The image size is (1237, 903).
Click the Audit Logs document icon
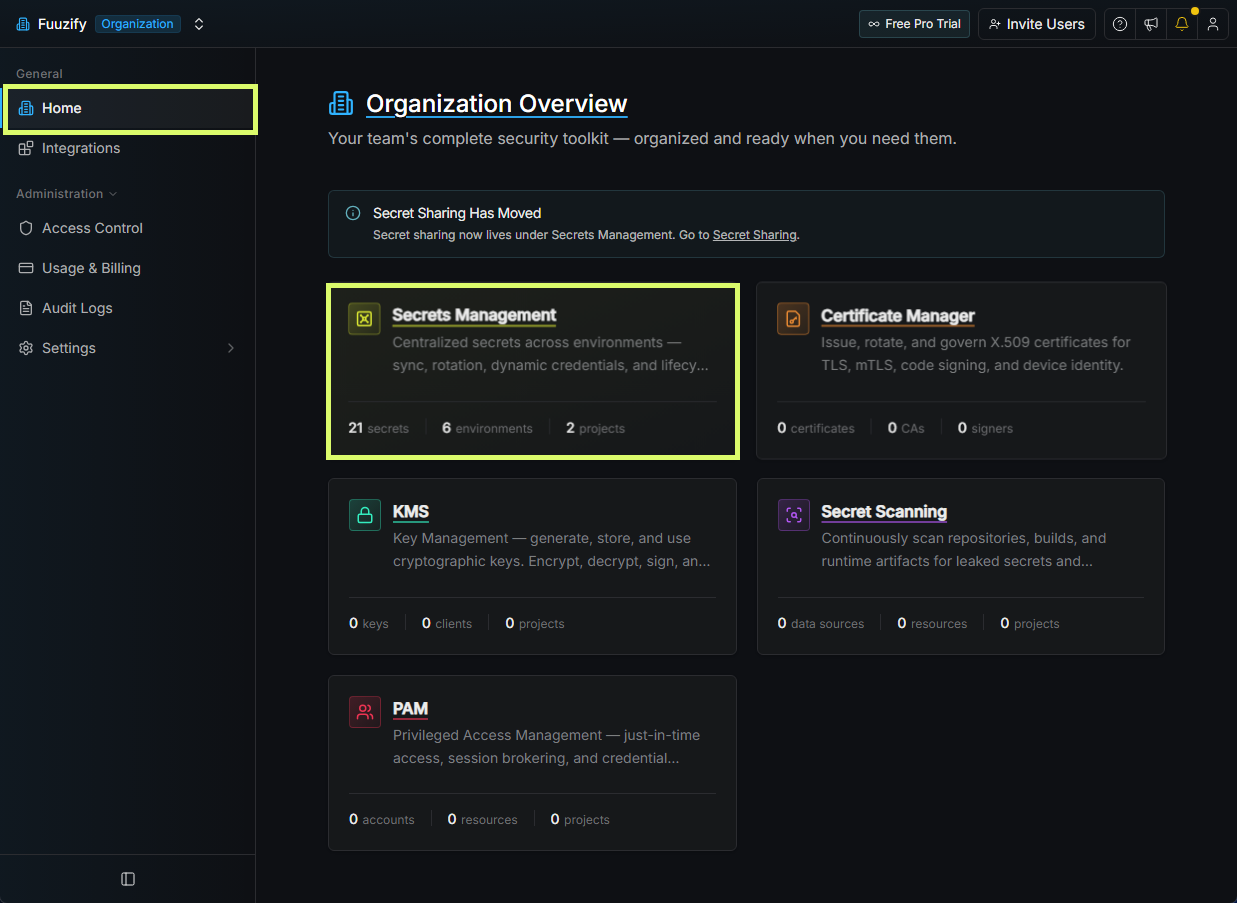pos(26,308)
